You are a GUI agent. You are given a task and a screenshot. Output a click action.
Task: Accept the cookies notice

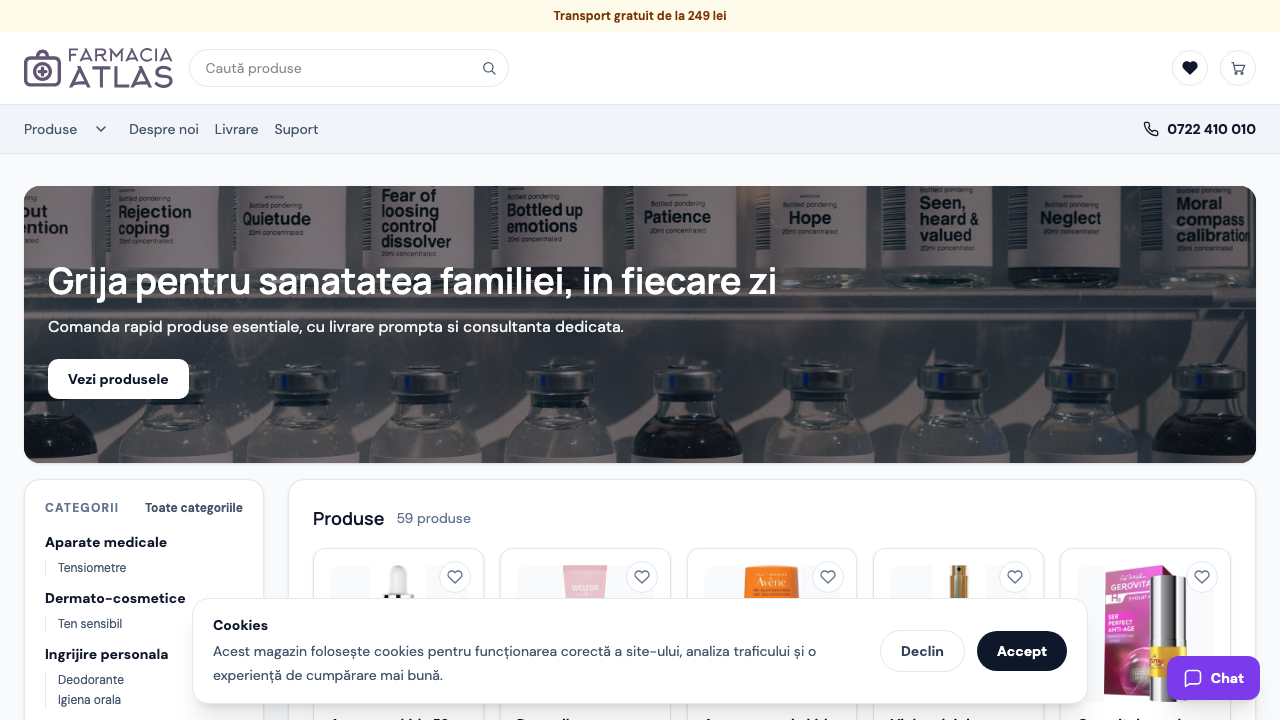1021,651
